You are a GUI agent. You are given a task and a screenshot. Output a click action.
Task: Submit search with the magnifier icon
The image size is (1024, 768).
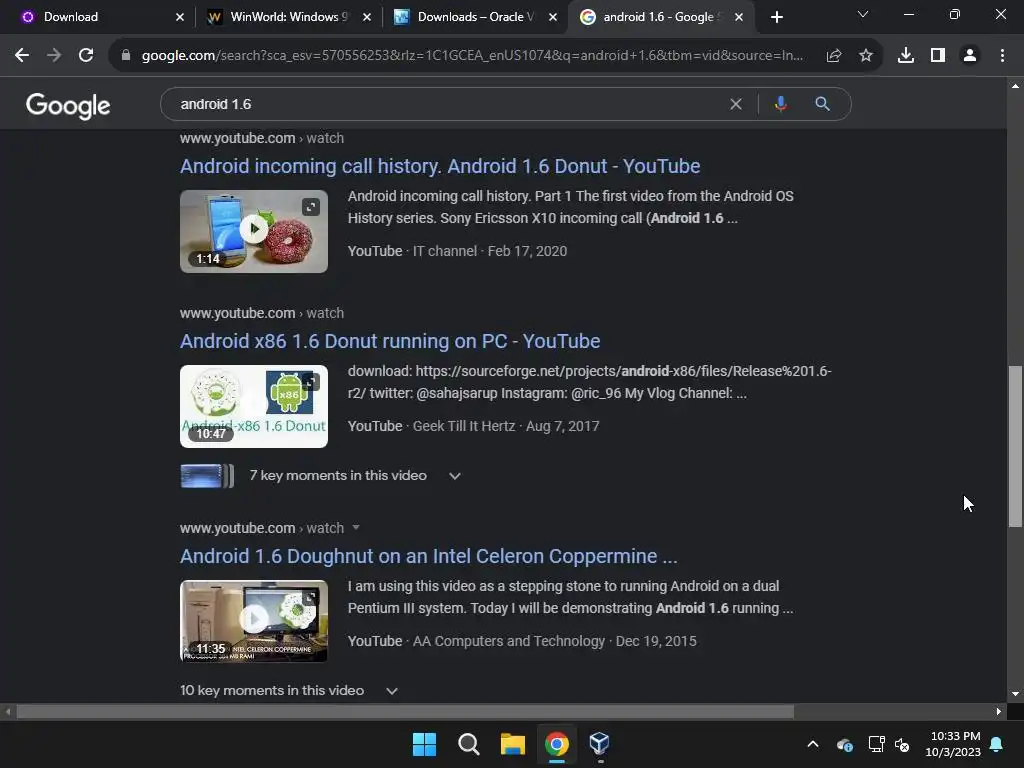tap(822, 104)
